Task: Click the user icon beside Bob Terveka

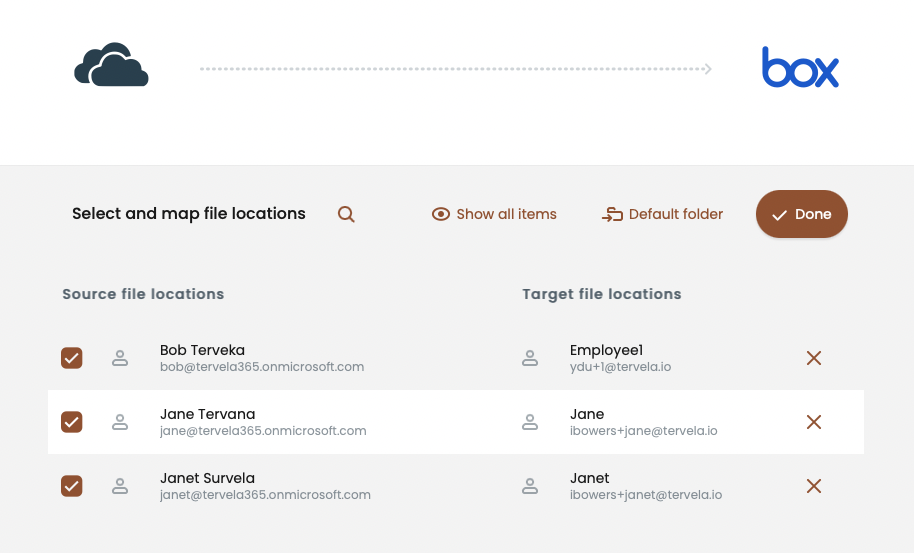Action: click(x=120, y=358)
